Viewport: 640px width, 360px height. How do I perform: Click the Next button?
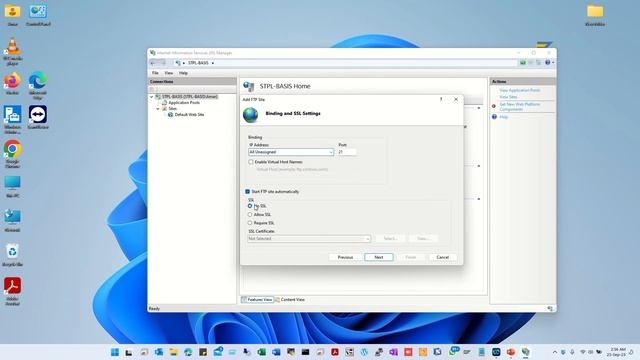[x=379, y=258]
